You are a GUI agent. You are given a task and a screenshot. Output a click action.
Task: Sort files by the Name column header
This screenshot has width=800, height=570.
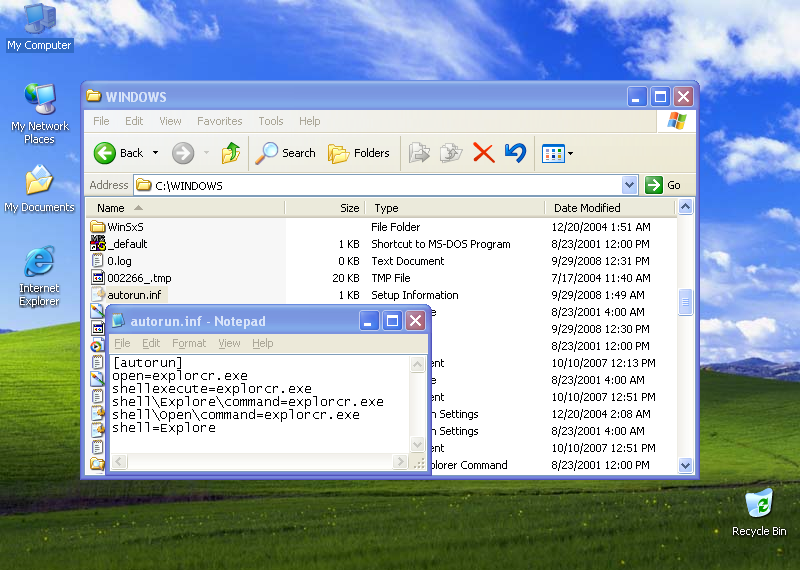(x=185, y=208)
